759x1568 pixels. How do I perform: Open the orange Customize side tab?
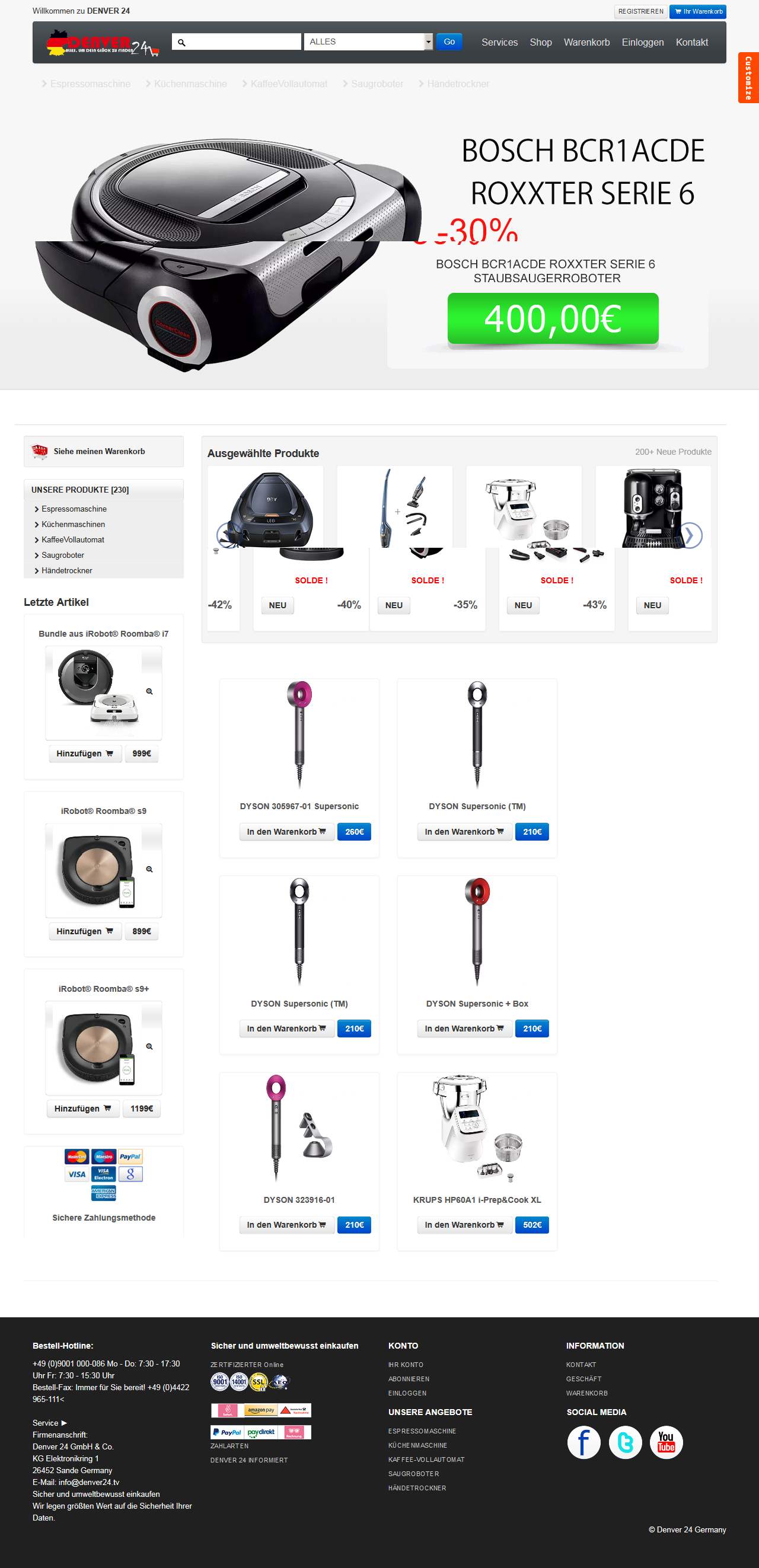tap(748, 78)
